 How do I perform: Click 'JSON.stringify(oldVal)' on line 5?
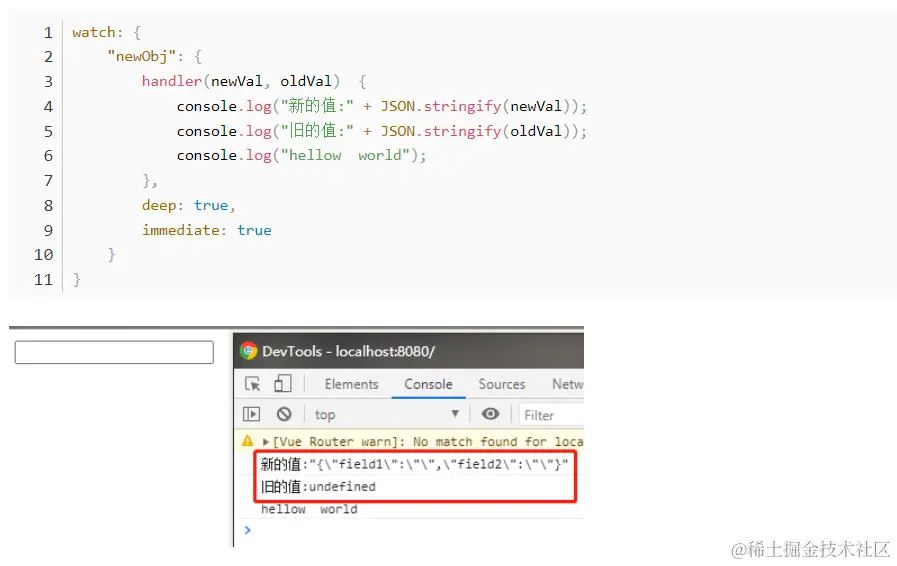coord(478,131)
